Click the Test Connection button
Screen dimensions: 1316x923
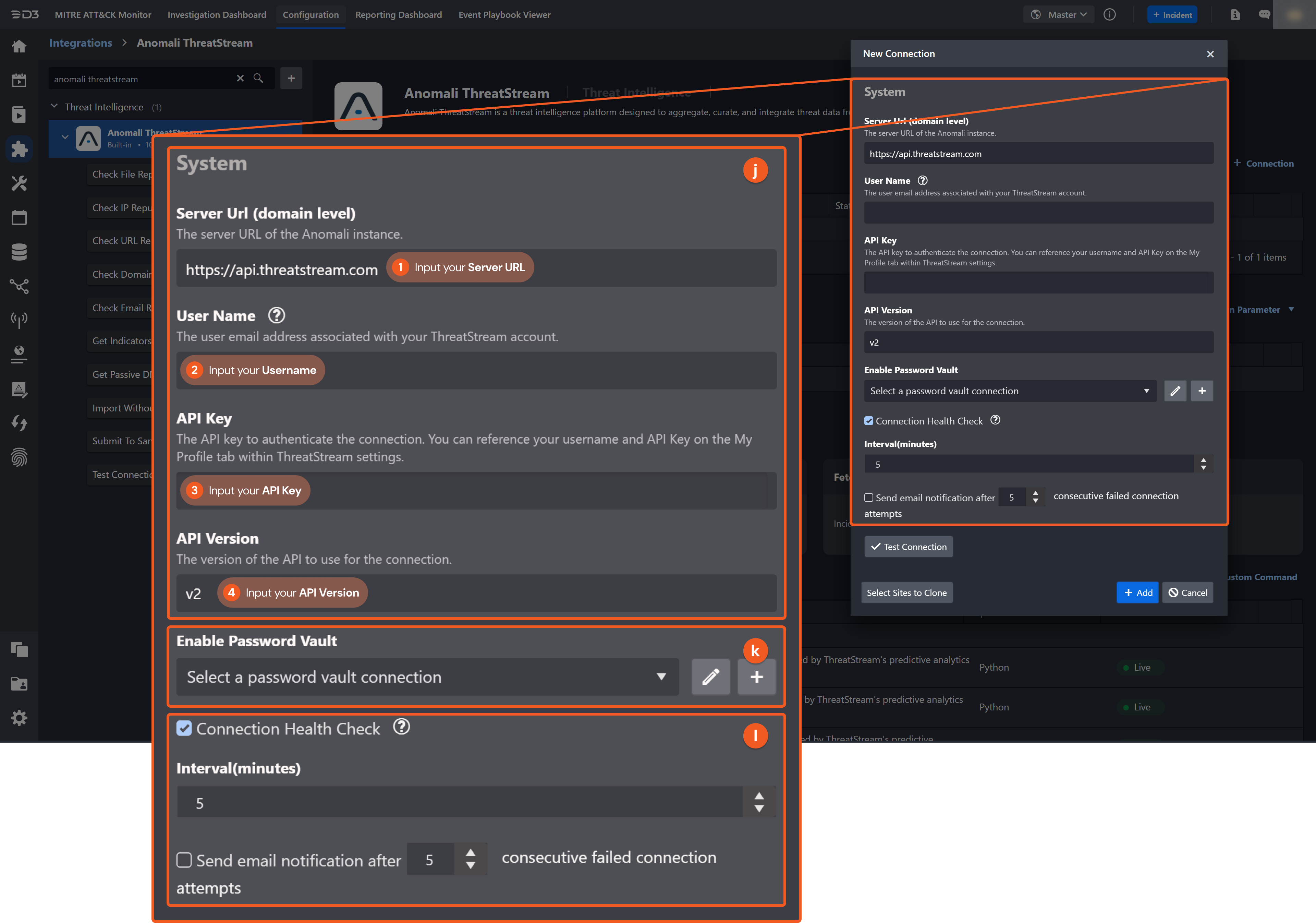click(x=909, y=547)
